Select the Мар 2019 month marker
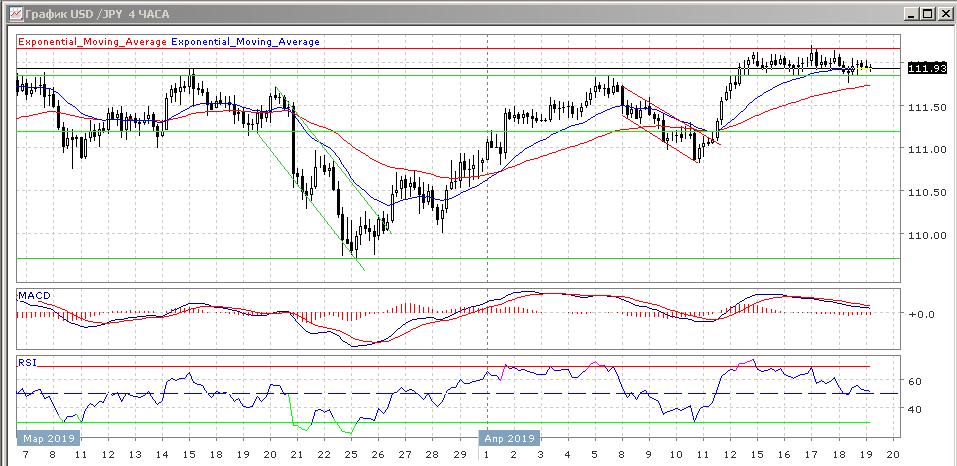 [x=49, y=438]
